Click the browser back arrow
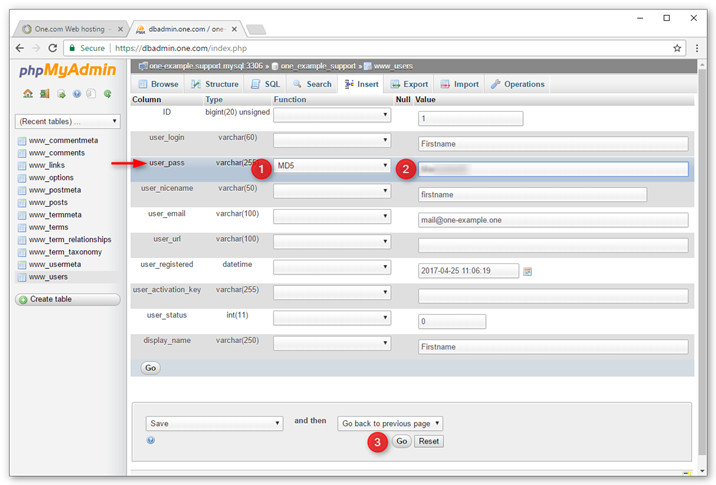716x485 pixels. tap(20, 48)
